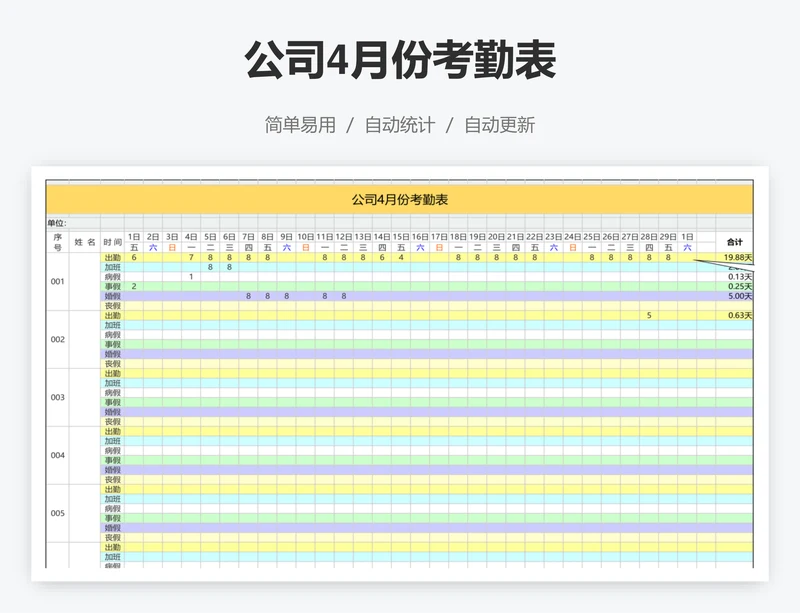Screen dimensions: 800x613
Task: Click 病假 row label for employee 002
Action: [x=113, y=335]
